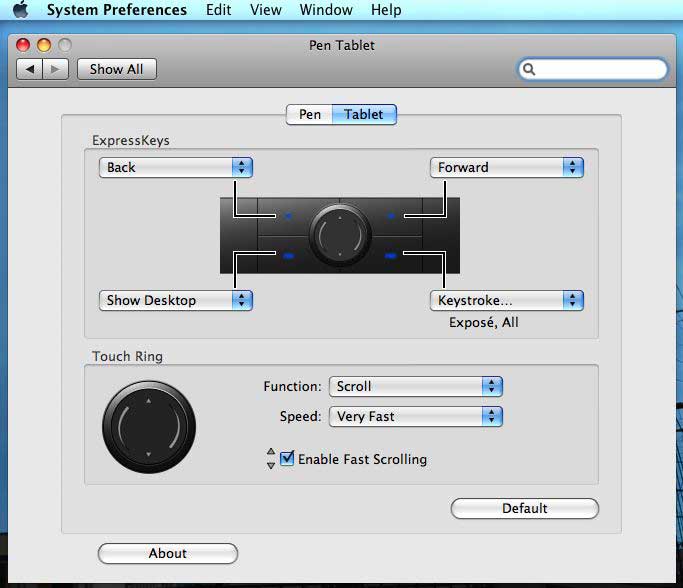This screenshot has height=588, width=683.
Task: Open the Show Desktop ExpressKey dropdown
Action: (176, 301)
